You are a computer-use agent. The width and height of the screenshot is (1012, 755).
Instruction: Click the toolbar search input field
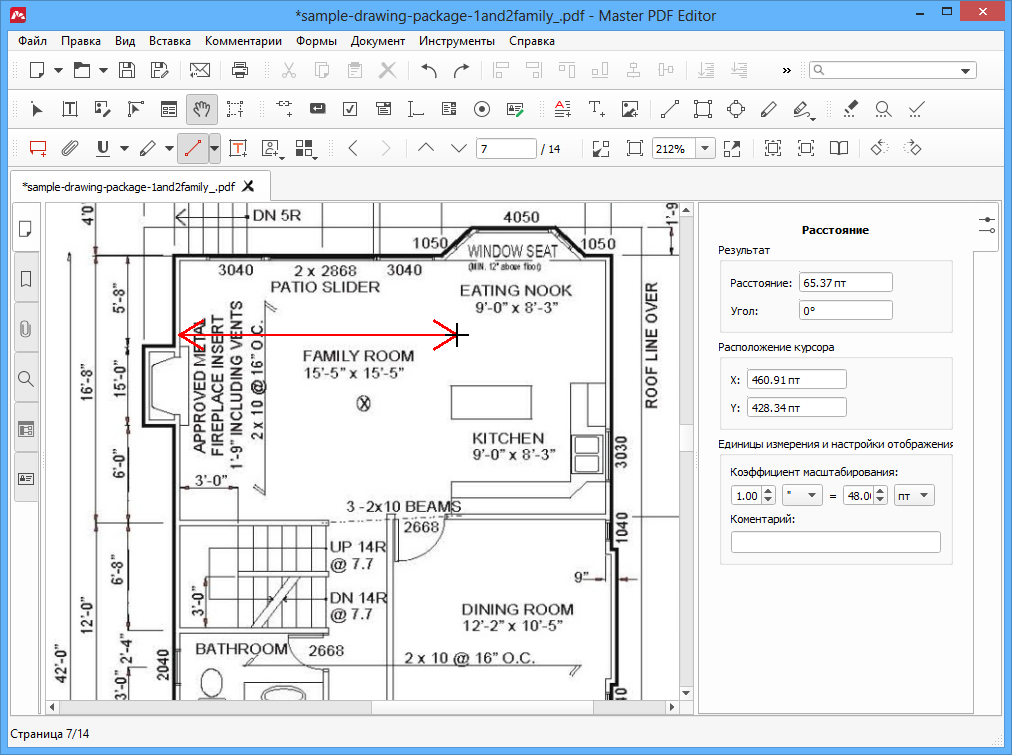tap(893, 70)
